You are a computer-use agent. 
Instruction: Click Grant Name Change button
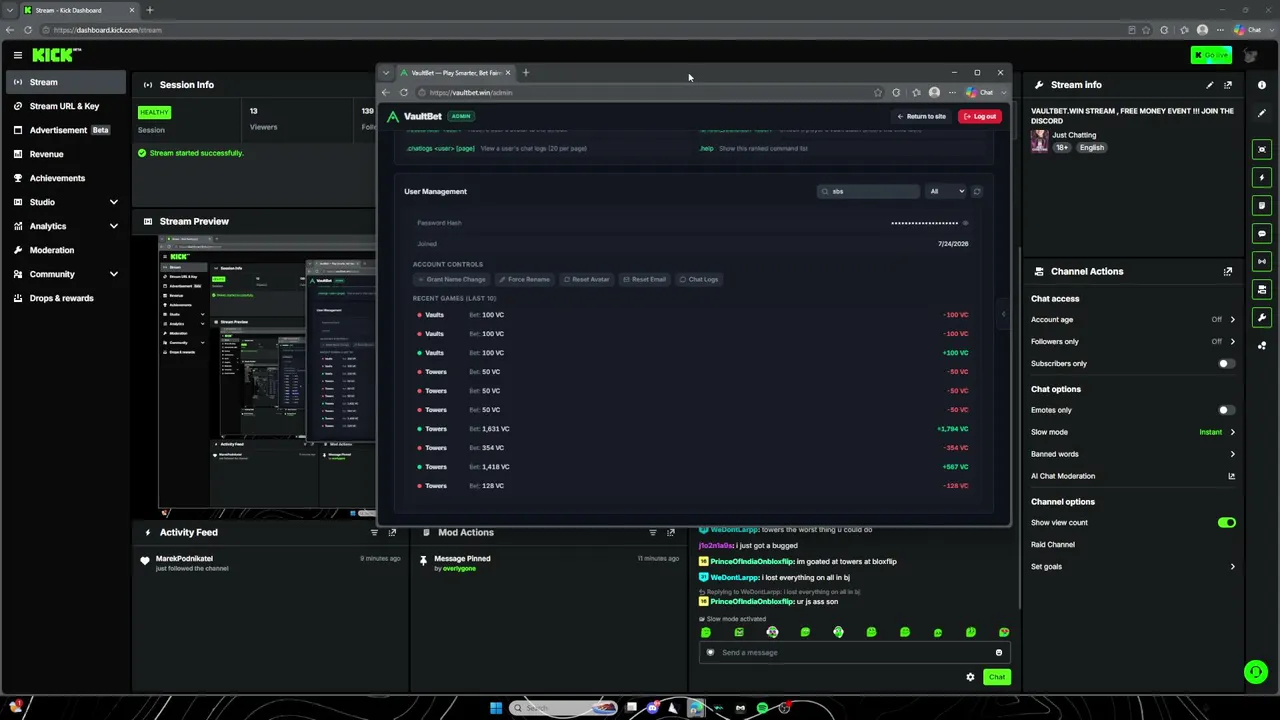[x=452, y=279]
